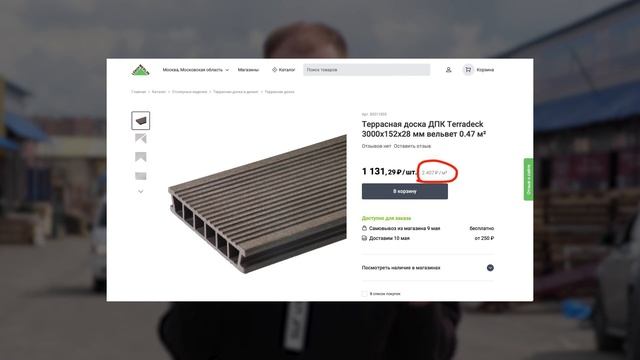
Task: Go to Террасная доска и декинг breadcrumb
Action: coord(236,92)
